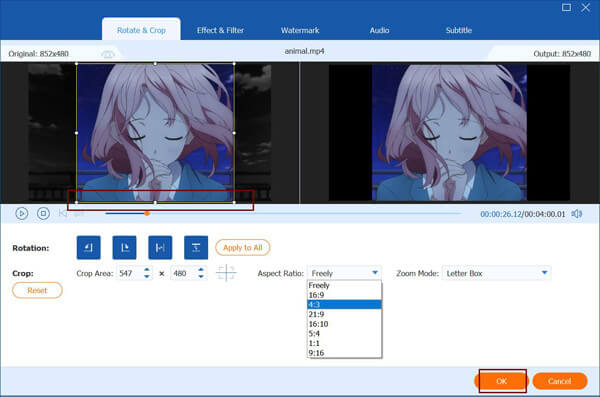The height and width of the screenshot is (397, 600).
Task: Click the top-center crop handle
Action: click(155, 64)
